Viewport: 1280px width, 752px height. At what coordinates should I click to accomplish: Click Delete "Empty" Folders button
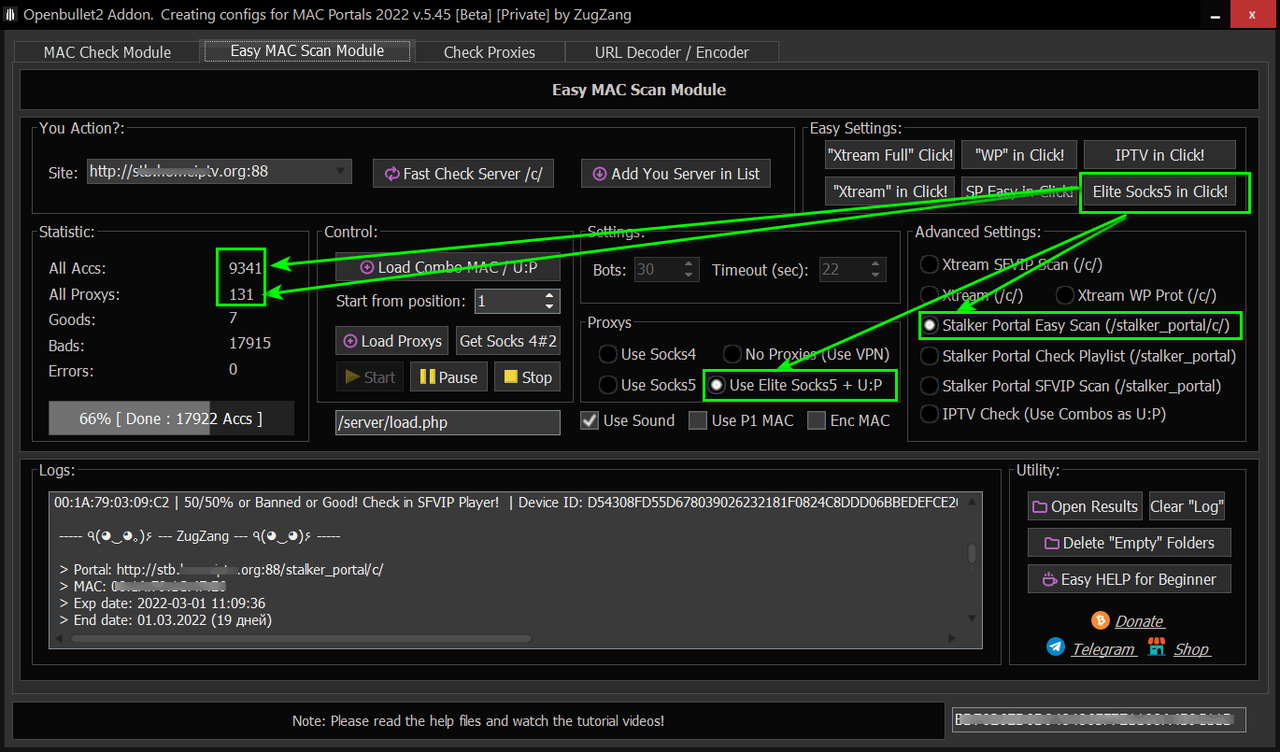[1129, 543]
